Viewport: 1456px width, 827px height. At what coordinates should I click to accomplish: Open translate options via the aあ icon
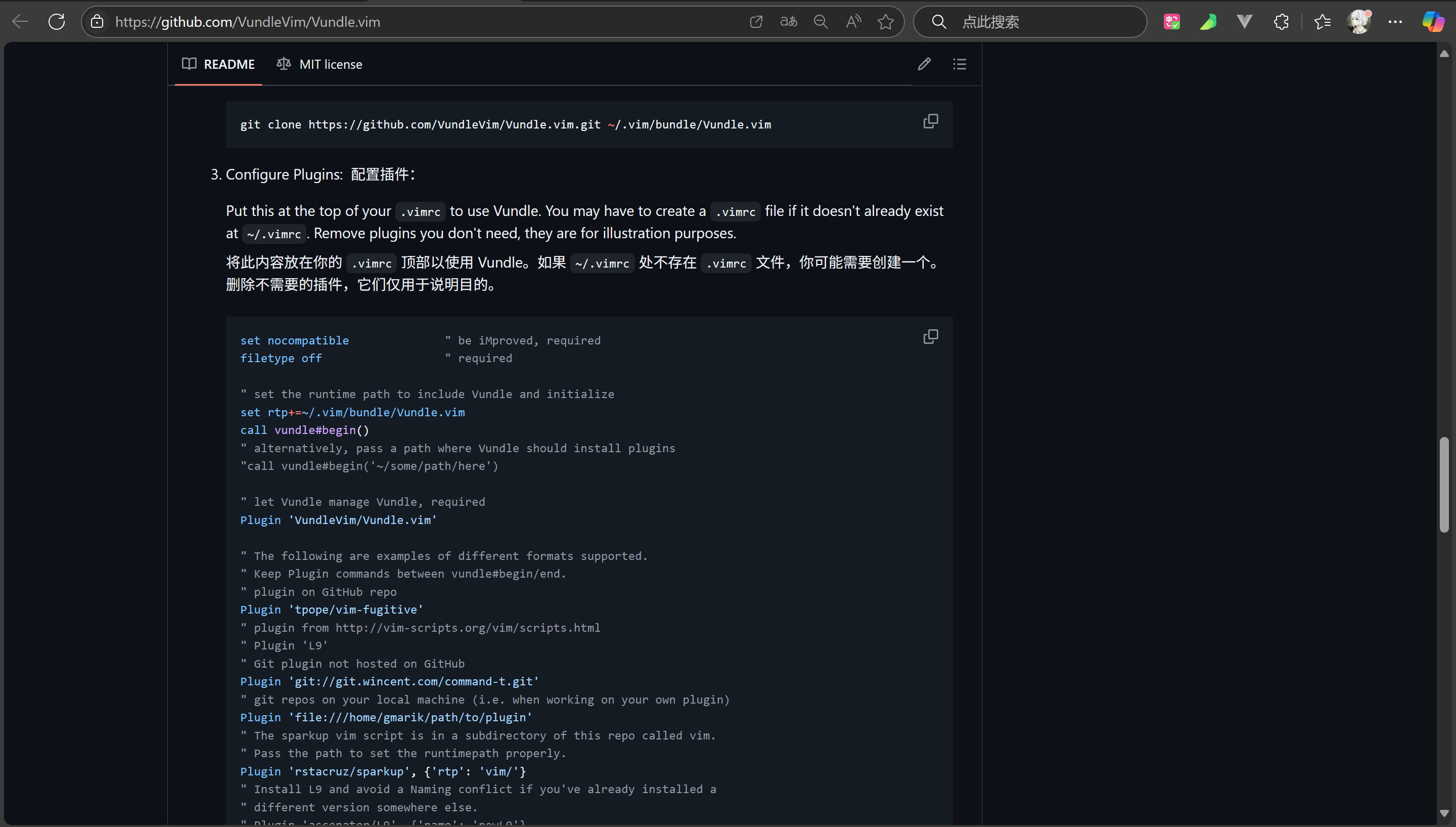(788, 22)
